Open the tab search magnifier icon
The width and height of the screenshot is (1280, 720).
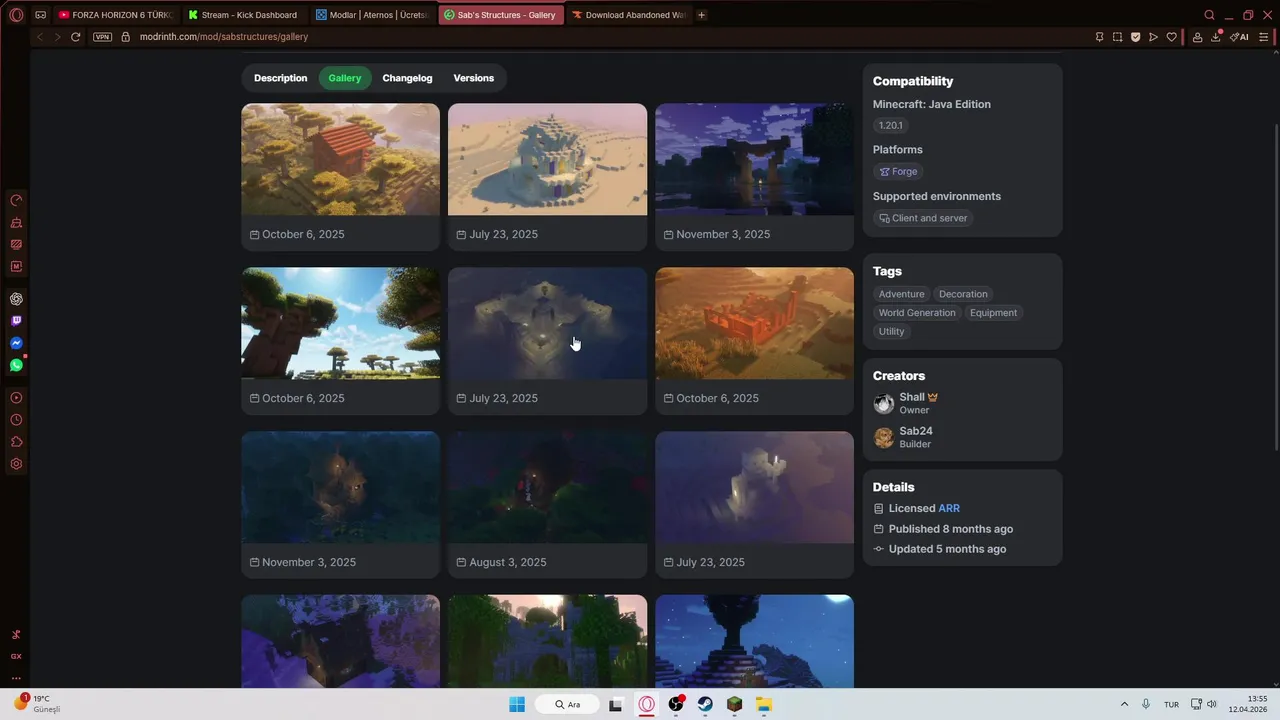(1209, 15)
